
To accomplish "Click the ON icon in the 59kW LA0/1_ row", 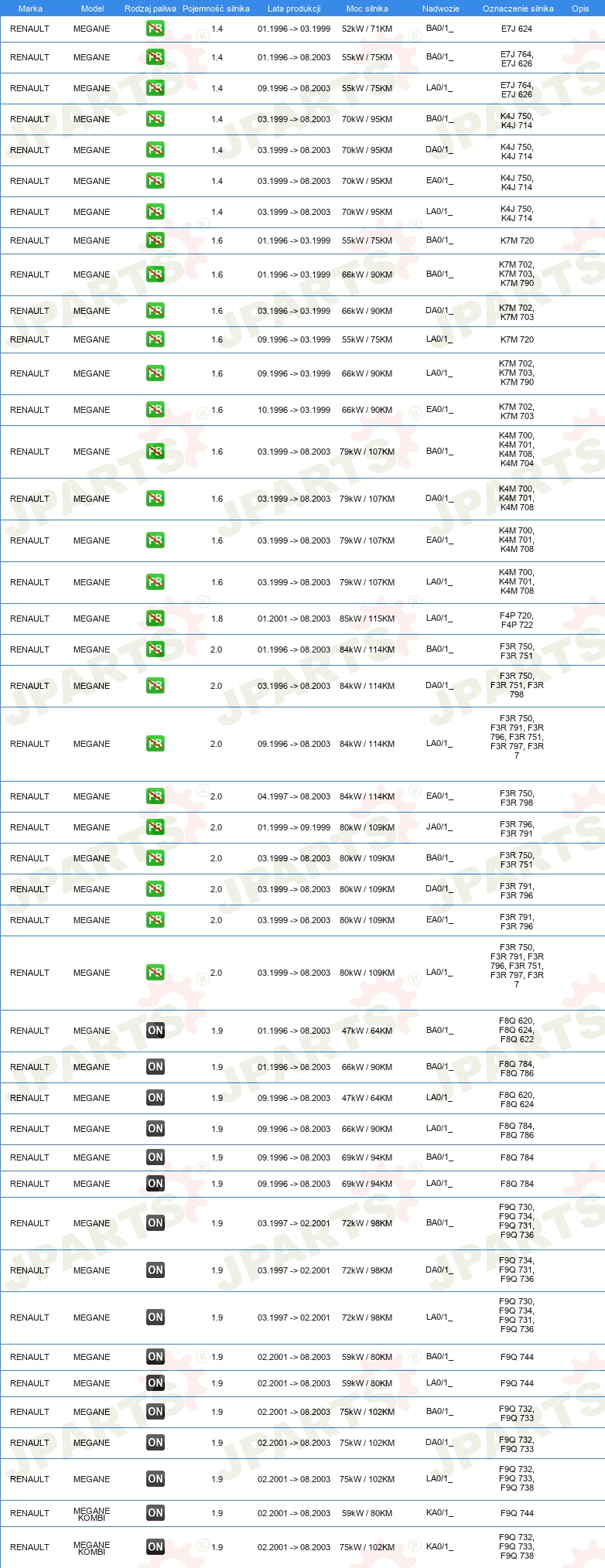I will pyautogui.click(x=156, y=1383).
